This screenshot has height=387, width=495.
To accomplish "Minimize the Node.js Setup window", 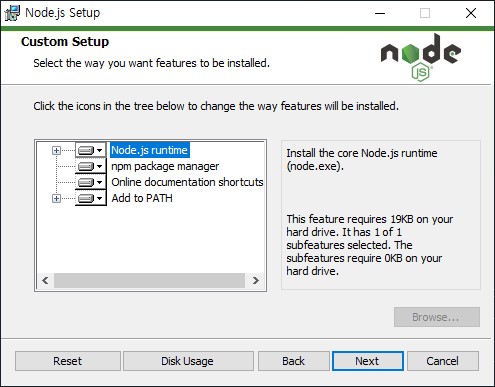I will 380,13.
